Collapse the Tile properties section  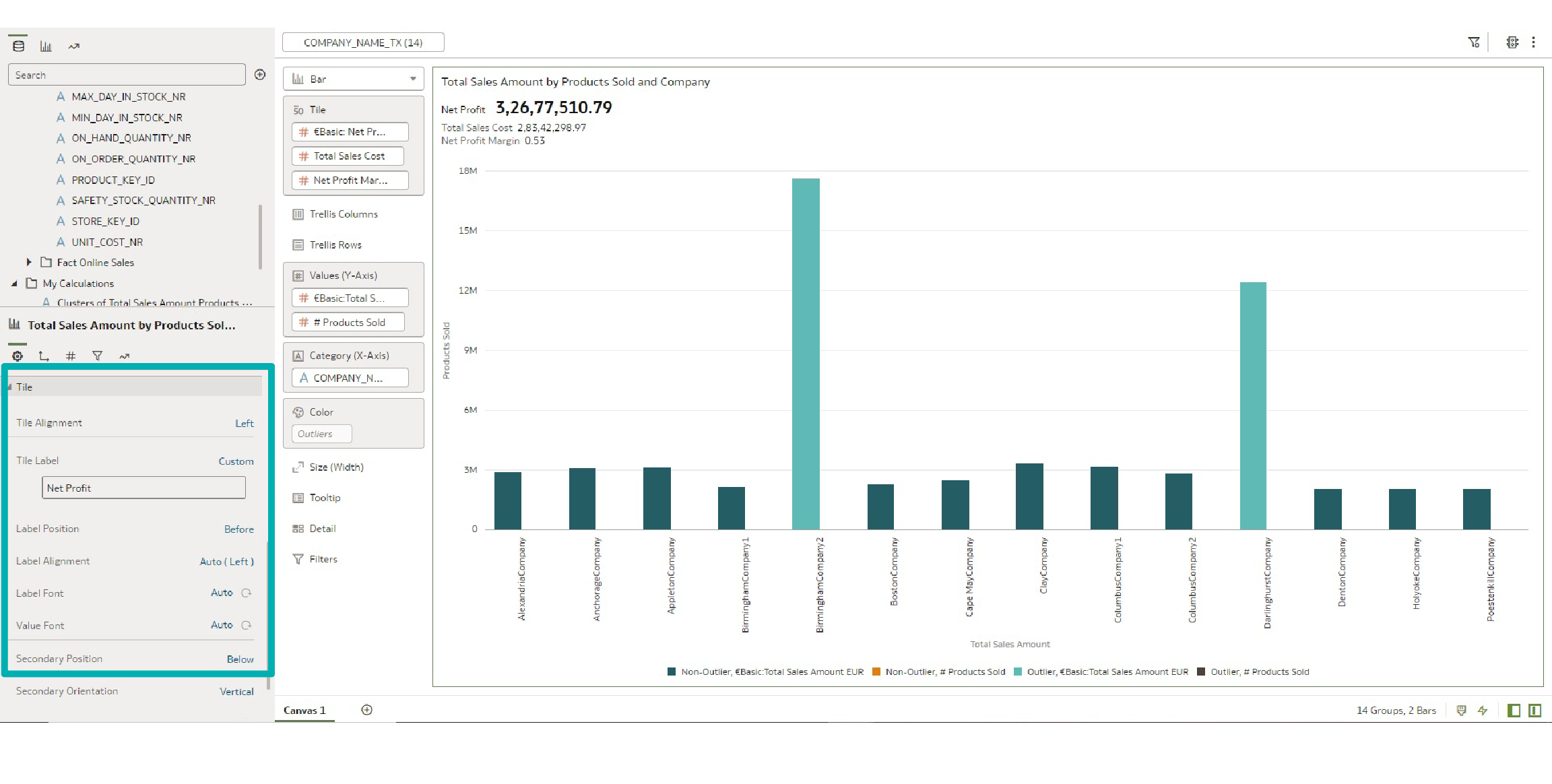click(x=9, y=387)
